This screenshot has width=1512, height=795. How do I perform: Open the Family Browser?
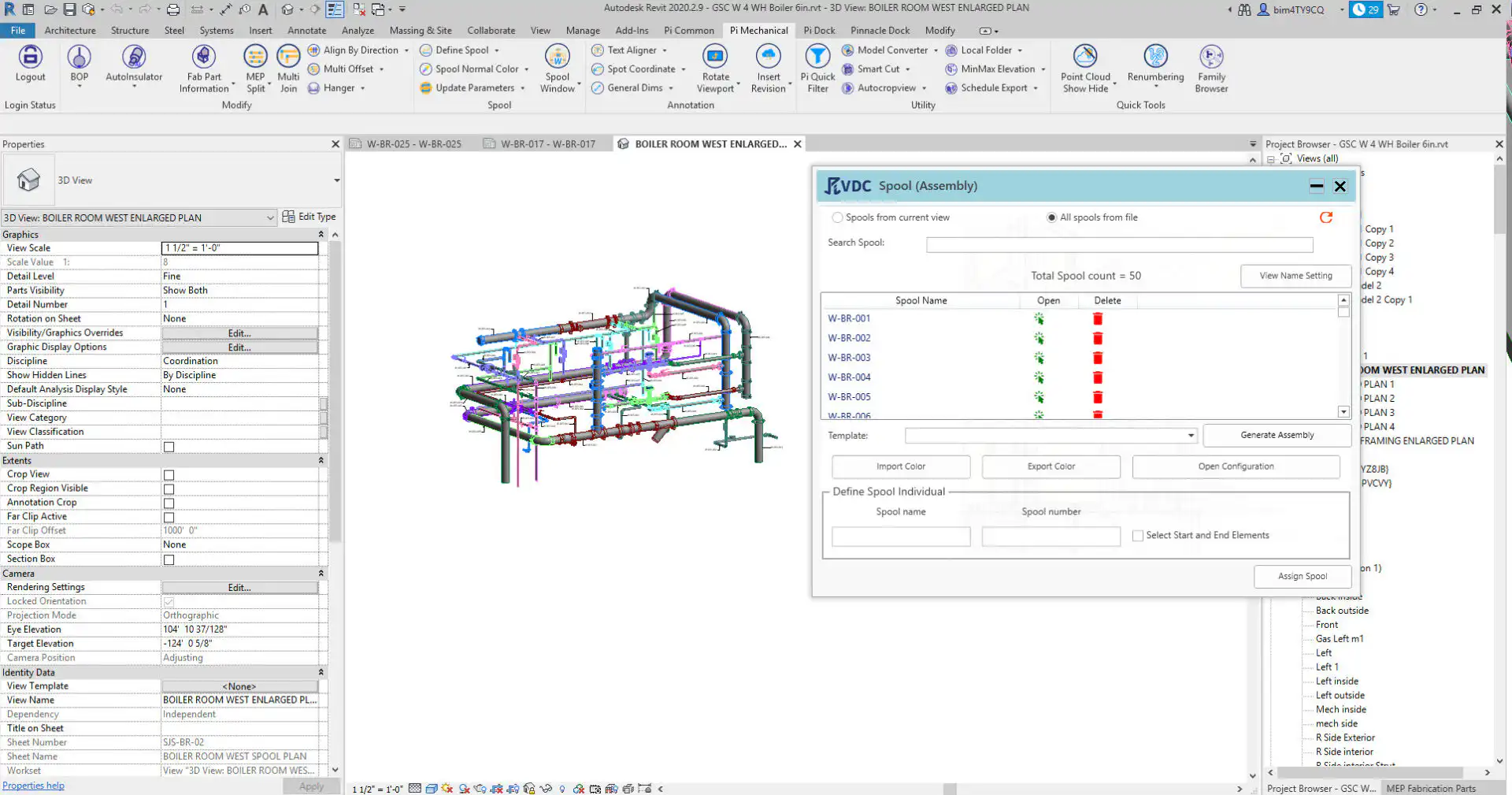[1211, 69]
